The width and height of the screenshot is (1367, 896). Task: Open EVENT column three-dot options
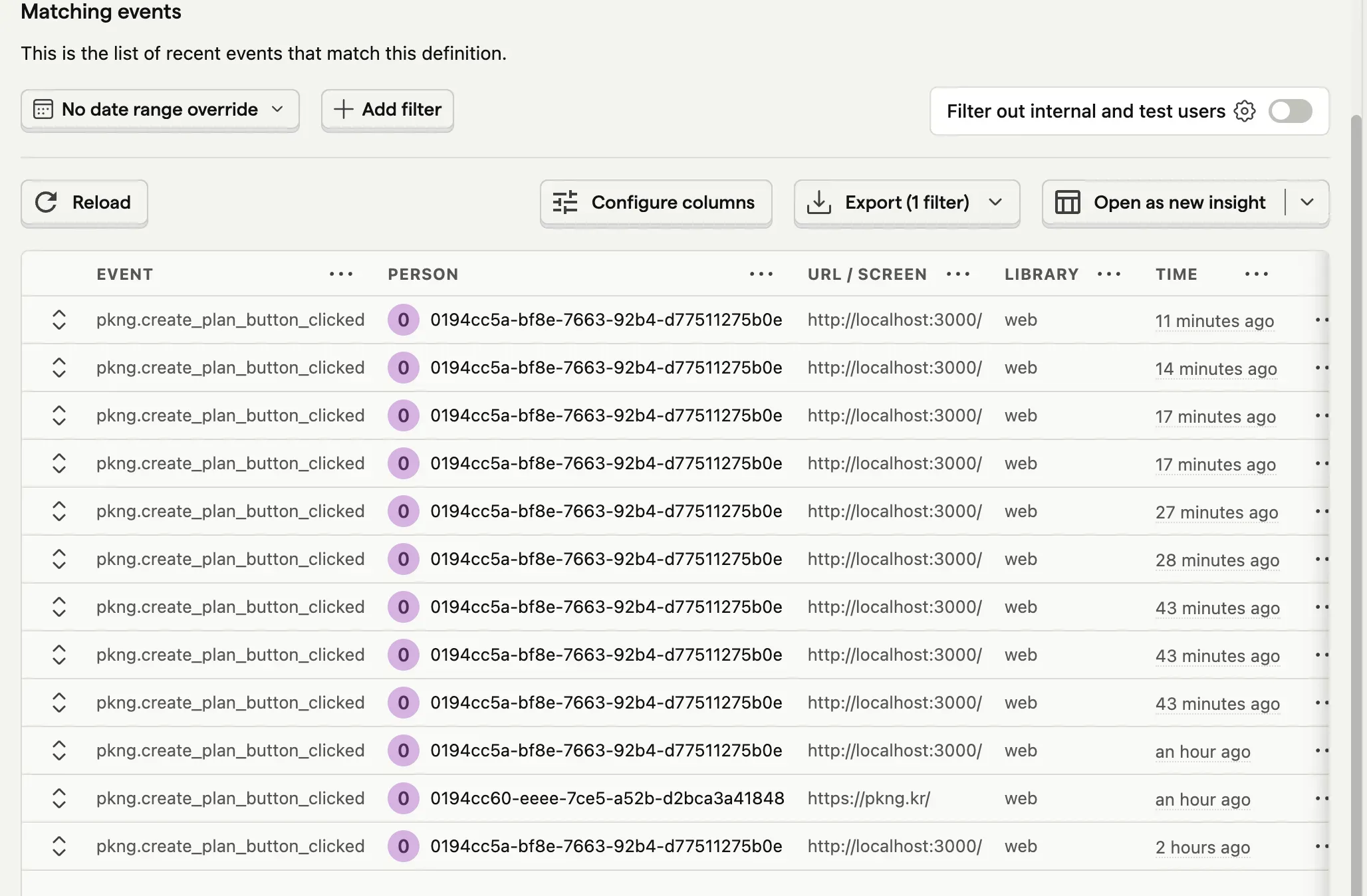(x=341, y=274)
